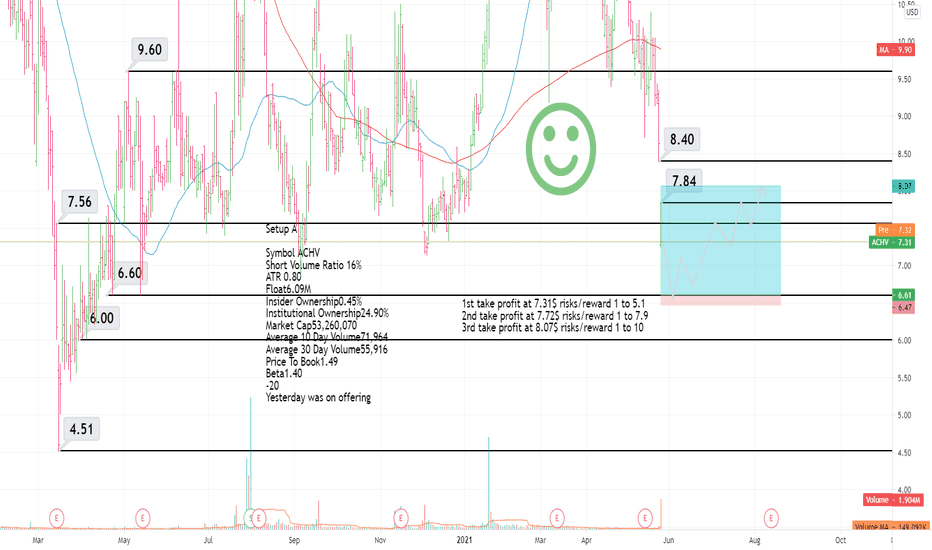The width and height of the screenshot is (932, 550).
Task: Open the earnings marker for May 2021
Action: (x=645, y=518)
